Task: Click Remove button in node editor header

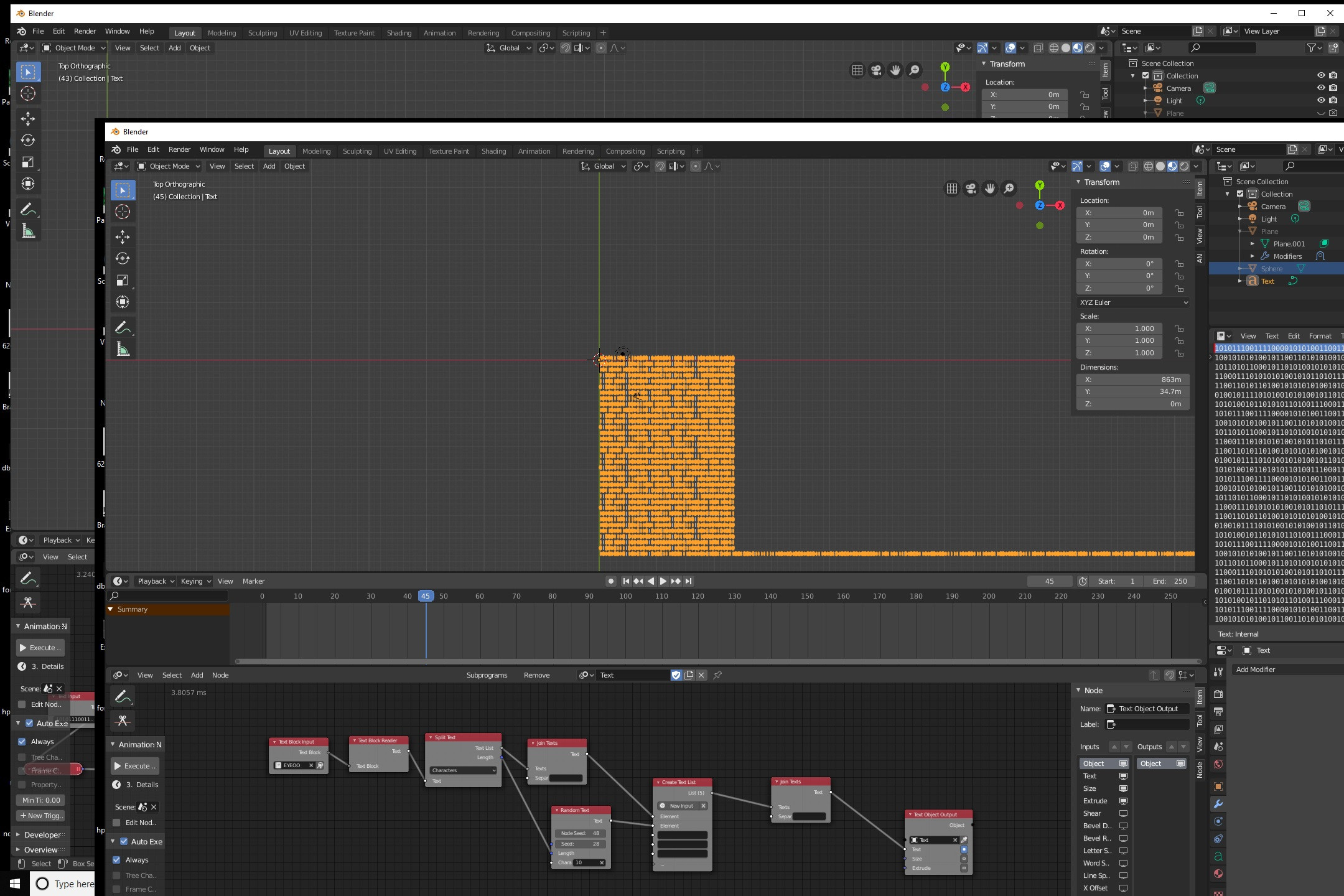Action: pos(536,675)
